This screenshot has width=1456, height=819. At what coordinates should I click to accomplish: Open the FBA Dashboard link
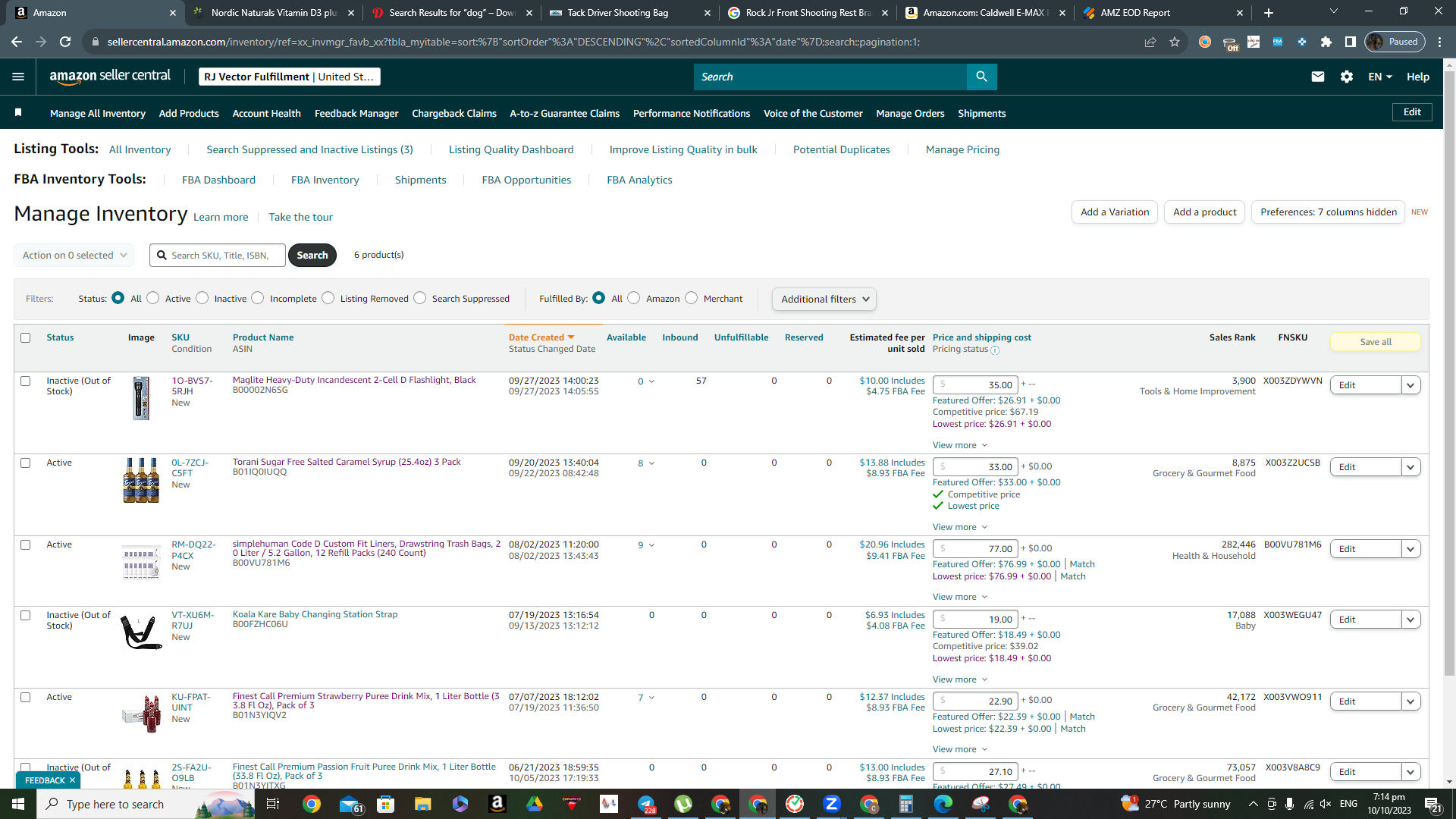(x=218, y=180)
